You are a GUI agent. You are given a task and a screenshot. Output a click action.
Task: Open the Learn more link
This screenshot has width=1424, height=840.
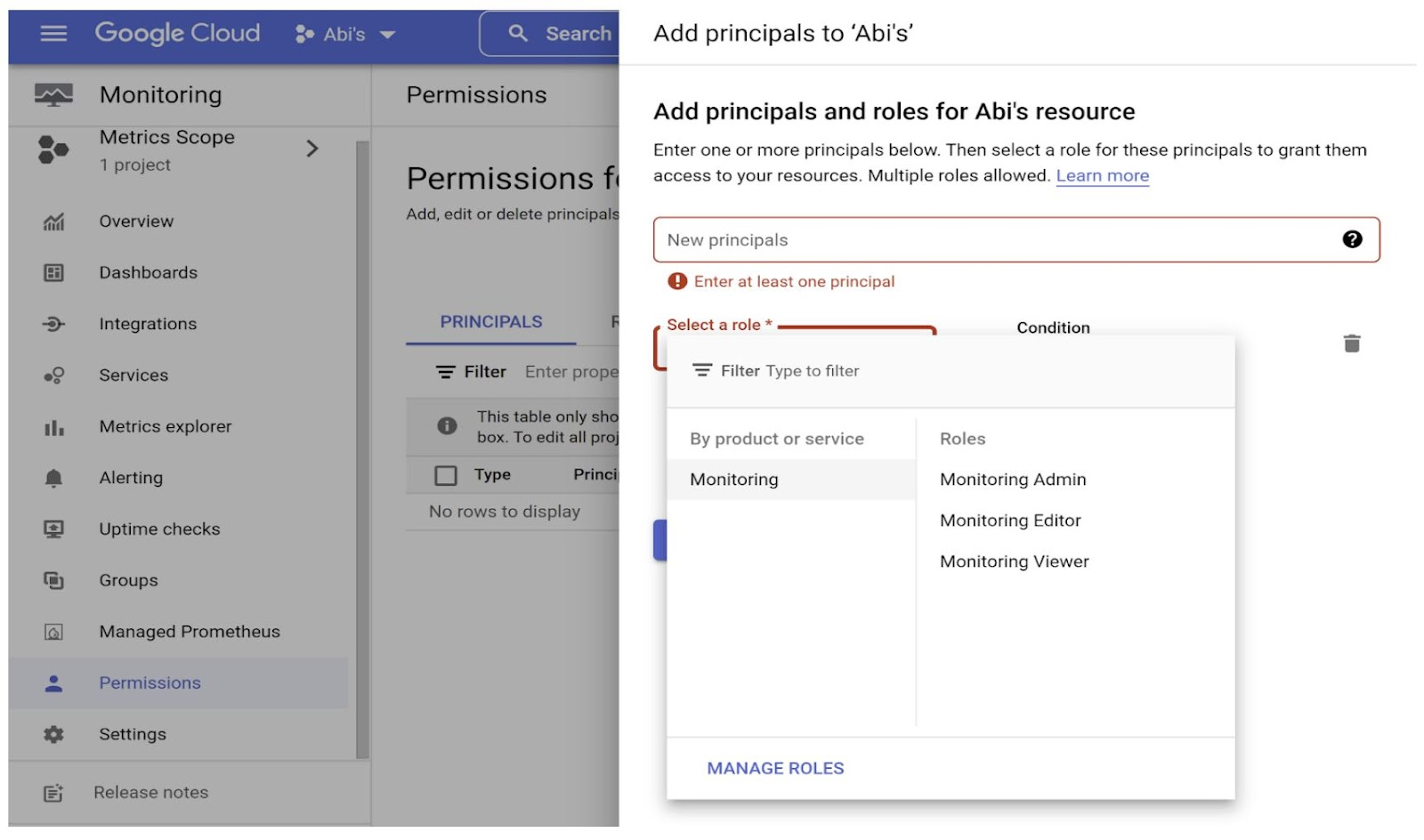[1102, 176]
